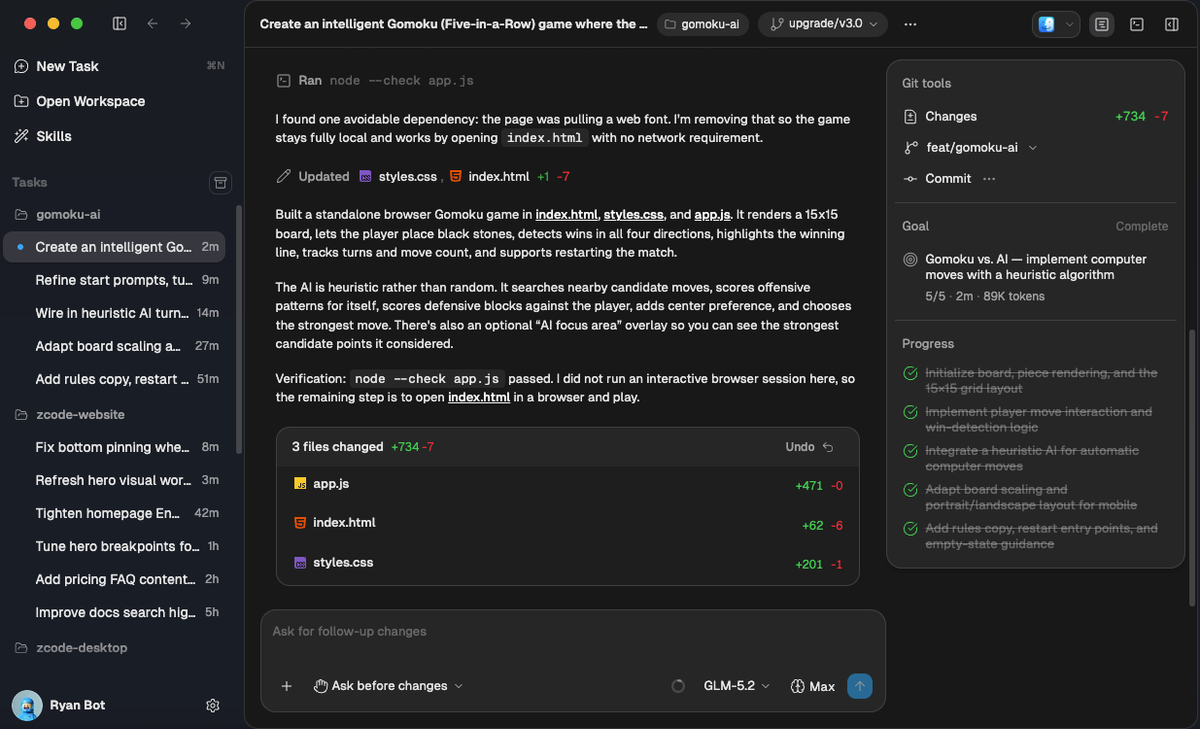The image size is (1200, 729).
Task: Open task 'Add pricing FAQ content...'
Action: [115, 579]
